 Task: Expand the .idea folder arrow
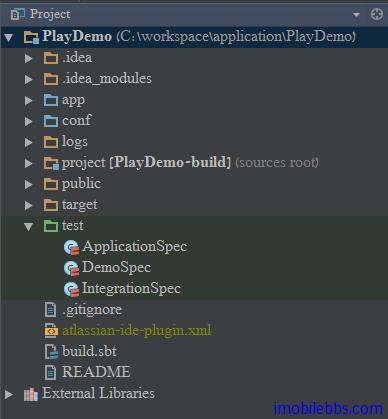click(x=29, y=58)
